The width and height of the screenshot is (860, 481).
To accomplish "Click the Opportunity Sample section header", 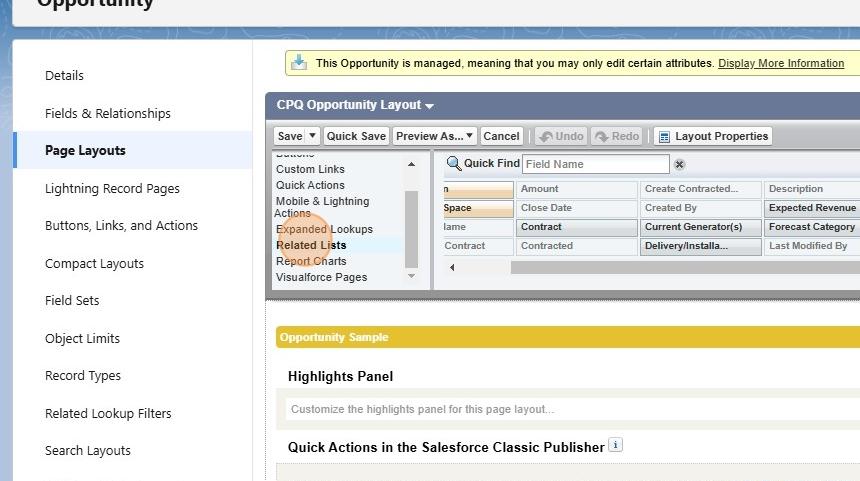I will 568,337.
